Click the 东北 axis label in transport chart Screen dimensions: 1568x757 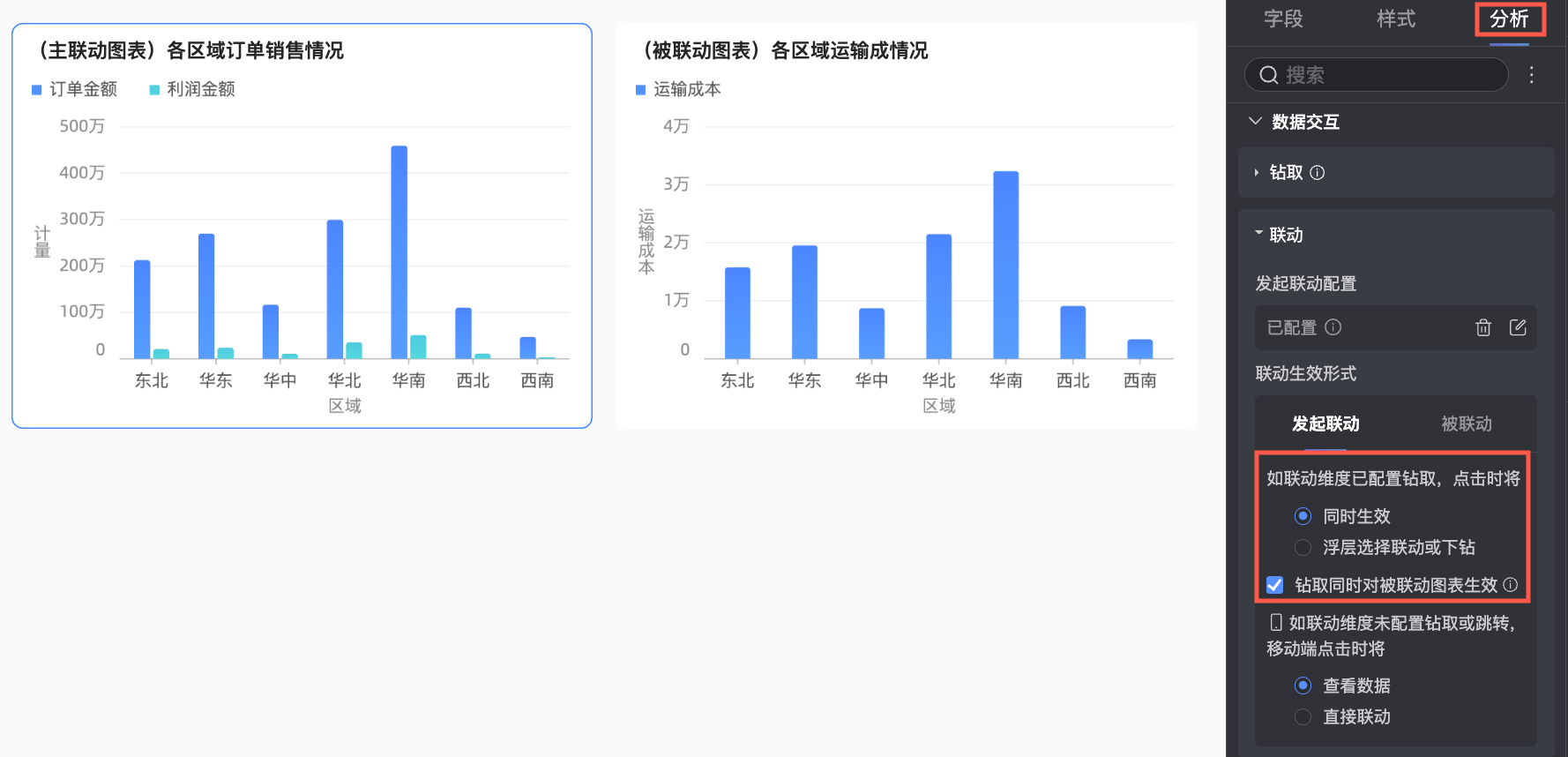tap(737, 380)
